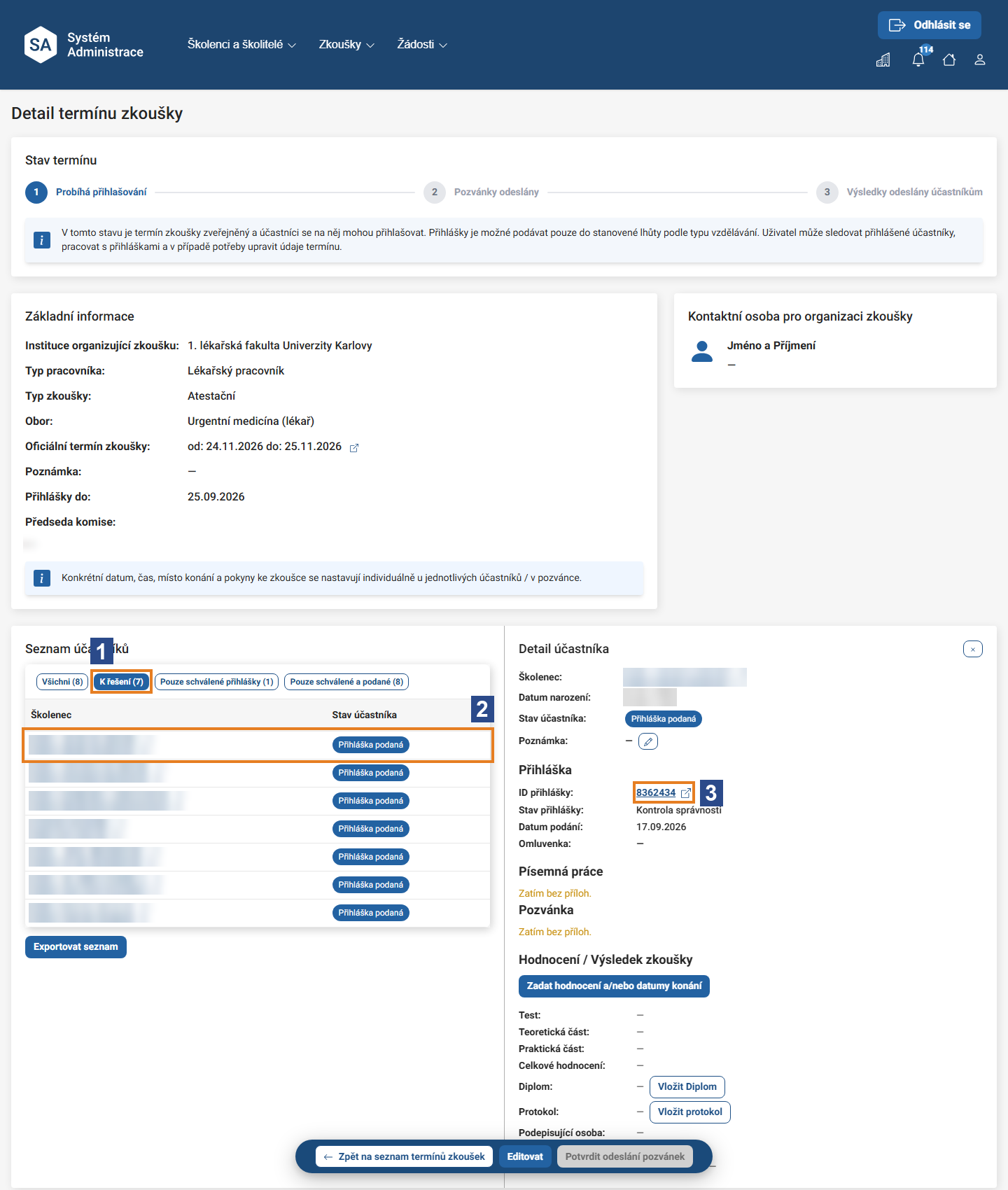Click Zadat hodnocení a/nebo datumy konání
The width and height of the screenshot is (1008, 1190).
click(614, 986)
